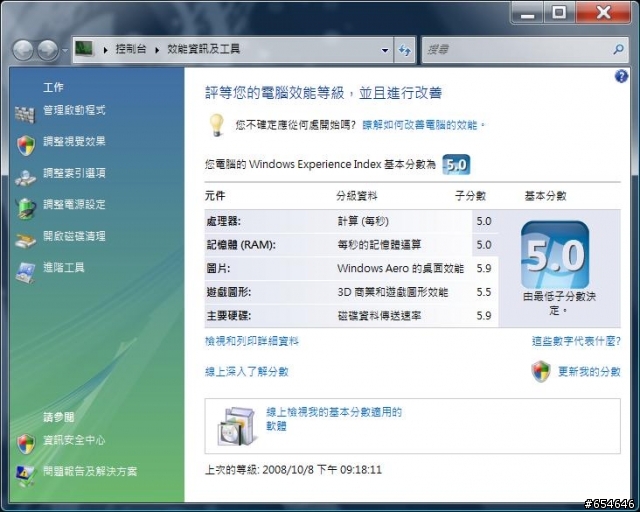
Task: Click 磁碟資料傳送速率 description
Action: tap(379, 316)
